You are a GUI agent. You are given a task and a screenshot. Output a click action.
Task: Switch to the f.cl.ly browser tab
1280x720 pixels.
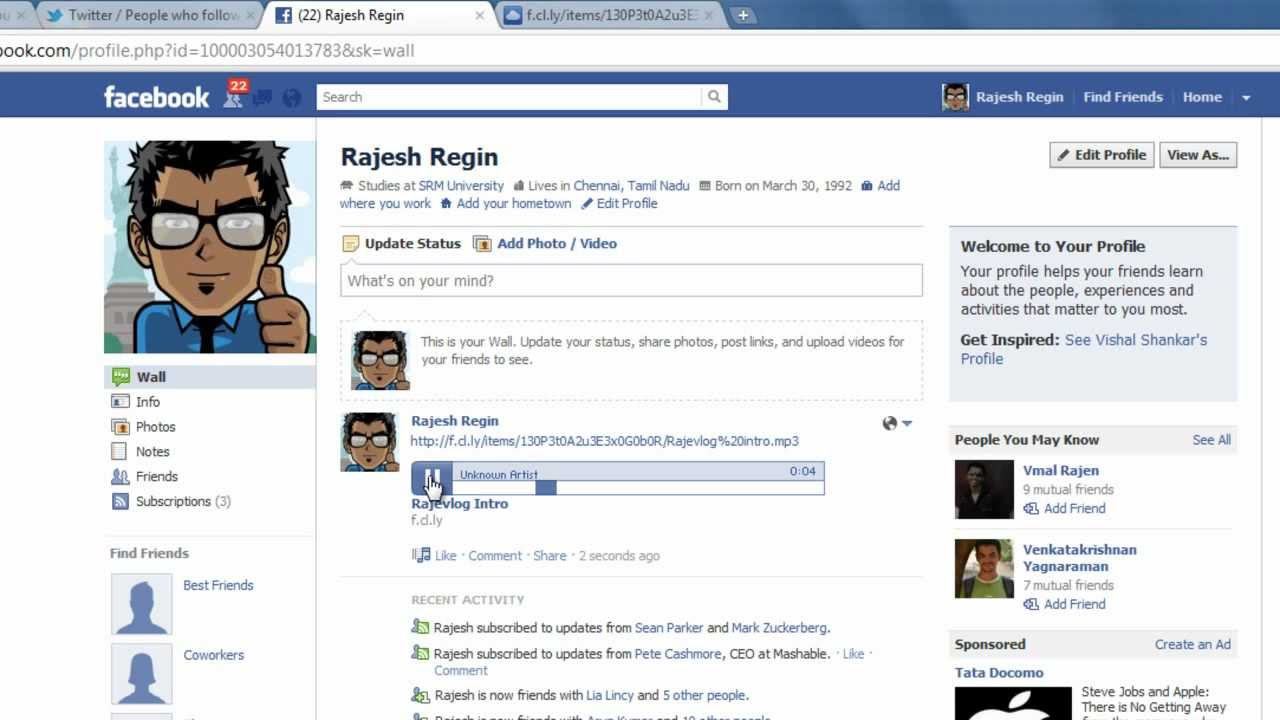pyautogui.click(x=610, y=15)
